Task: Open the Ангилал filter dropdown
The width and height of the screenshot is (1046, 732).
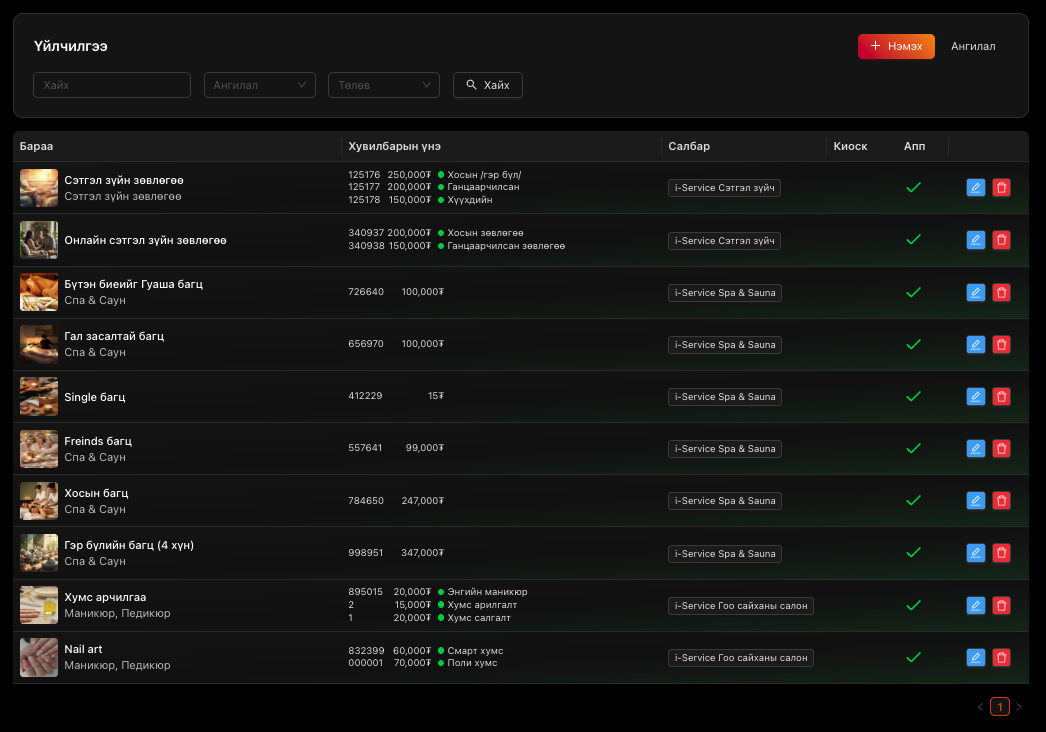Action: tap(260, 85)
